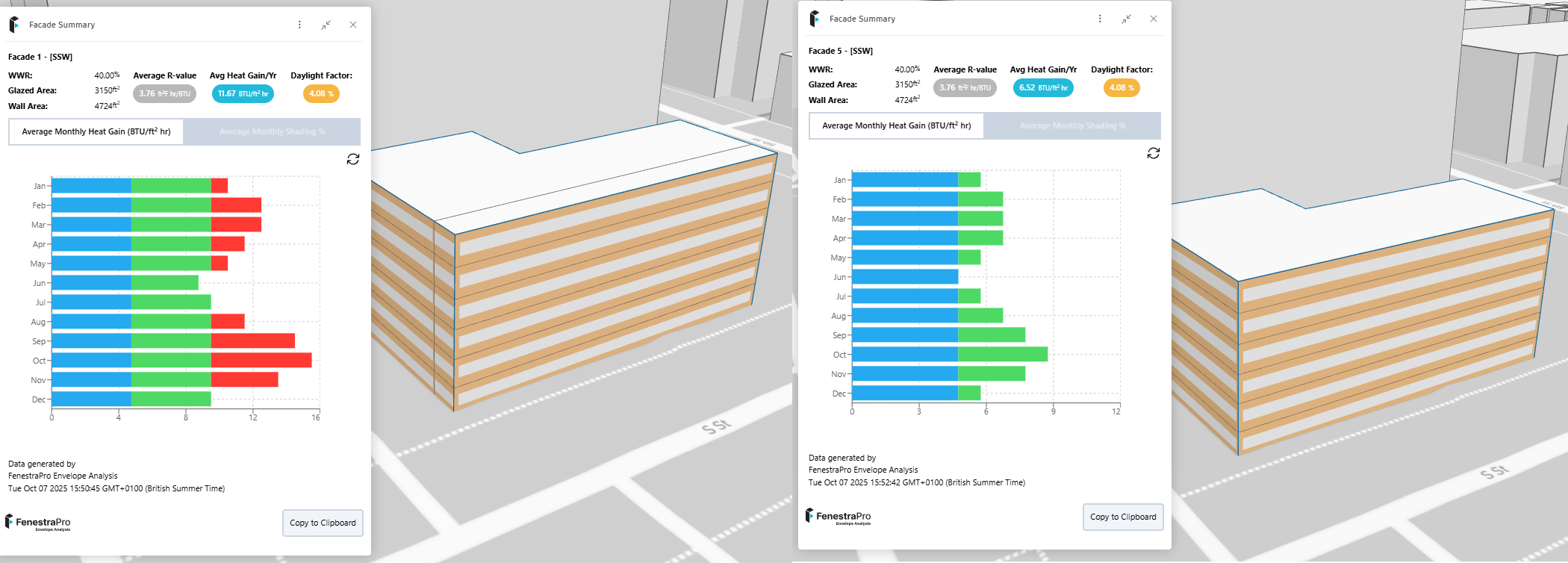
Task: Refresh the Facade 1 heat gain chart
Action: (x=353, y=159)
